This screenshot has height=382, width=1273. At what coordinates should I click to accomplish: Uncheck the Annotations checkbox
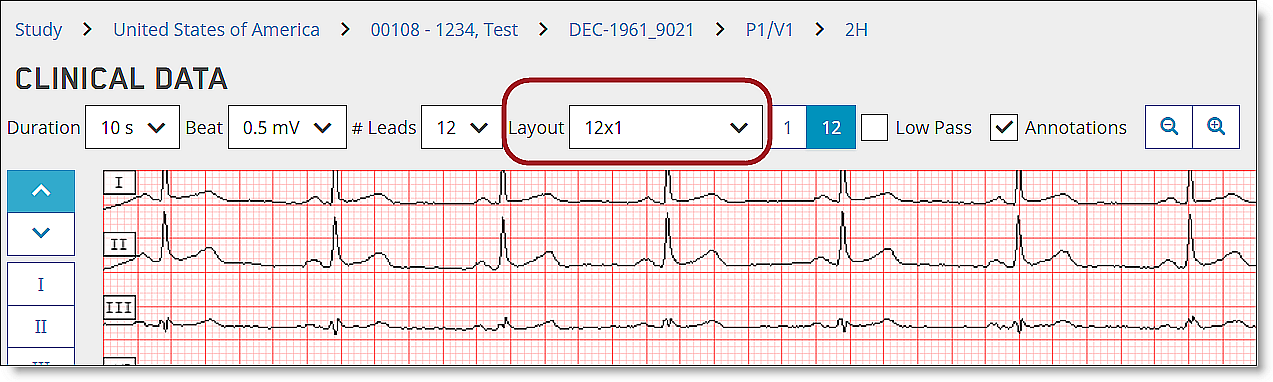pyautogui.click(x=1005, y=128)
